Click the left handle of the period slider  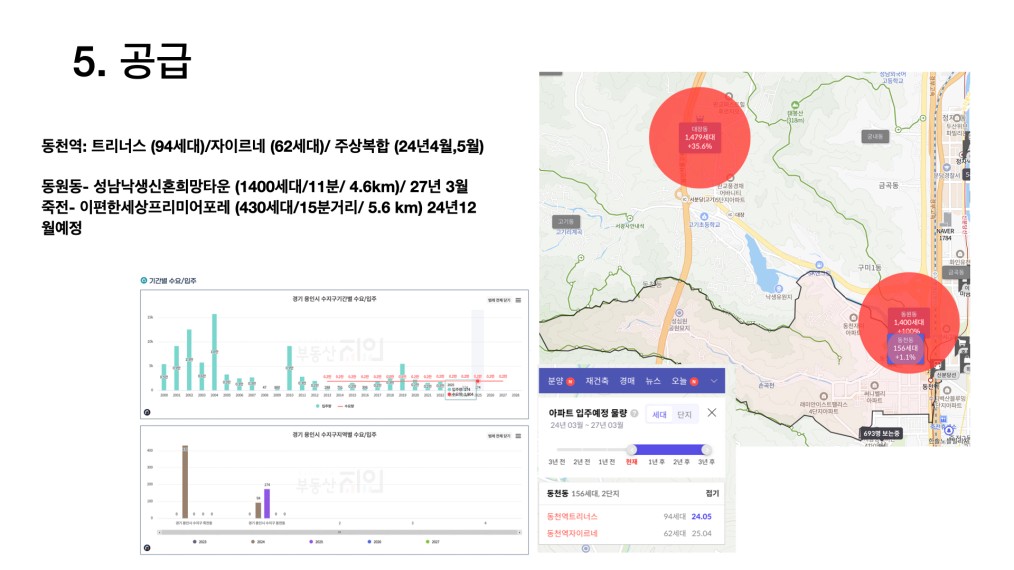point(631,450)
